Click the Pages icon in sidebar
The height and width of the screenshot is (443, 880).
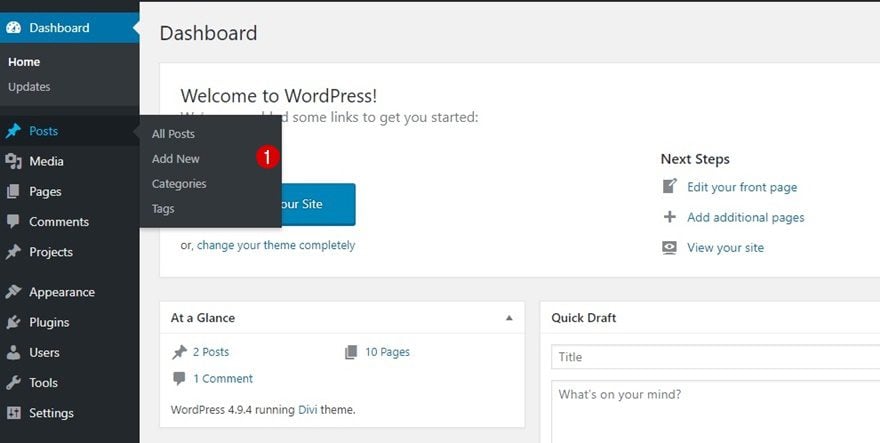[x=13, y=191]
